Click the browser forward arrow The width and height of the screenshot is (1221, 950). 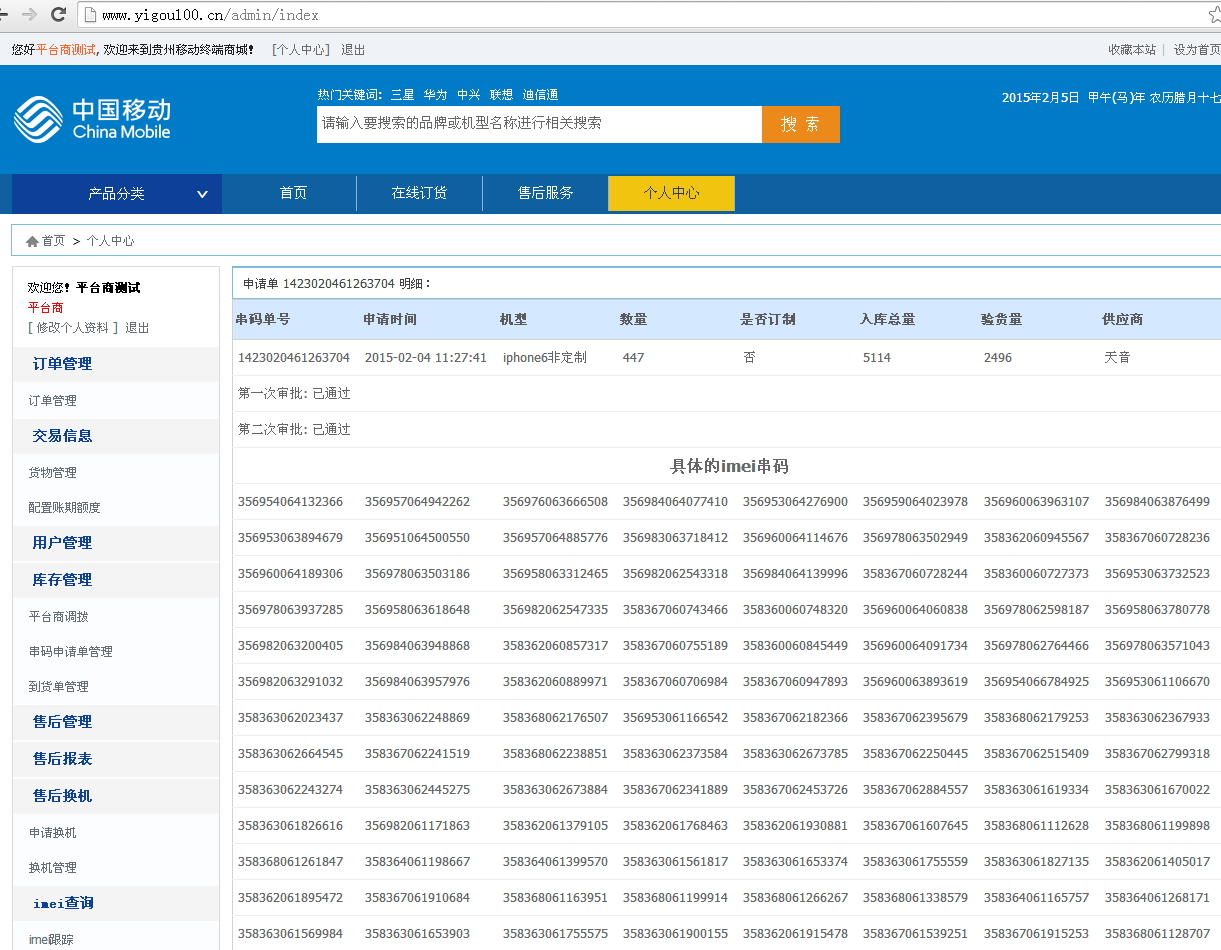click(29, 15)
